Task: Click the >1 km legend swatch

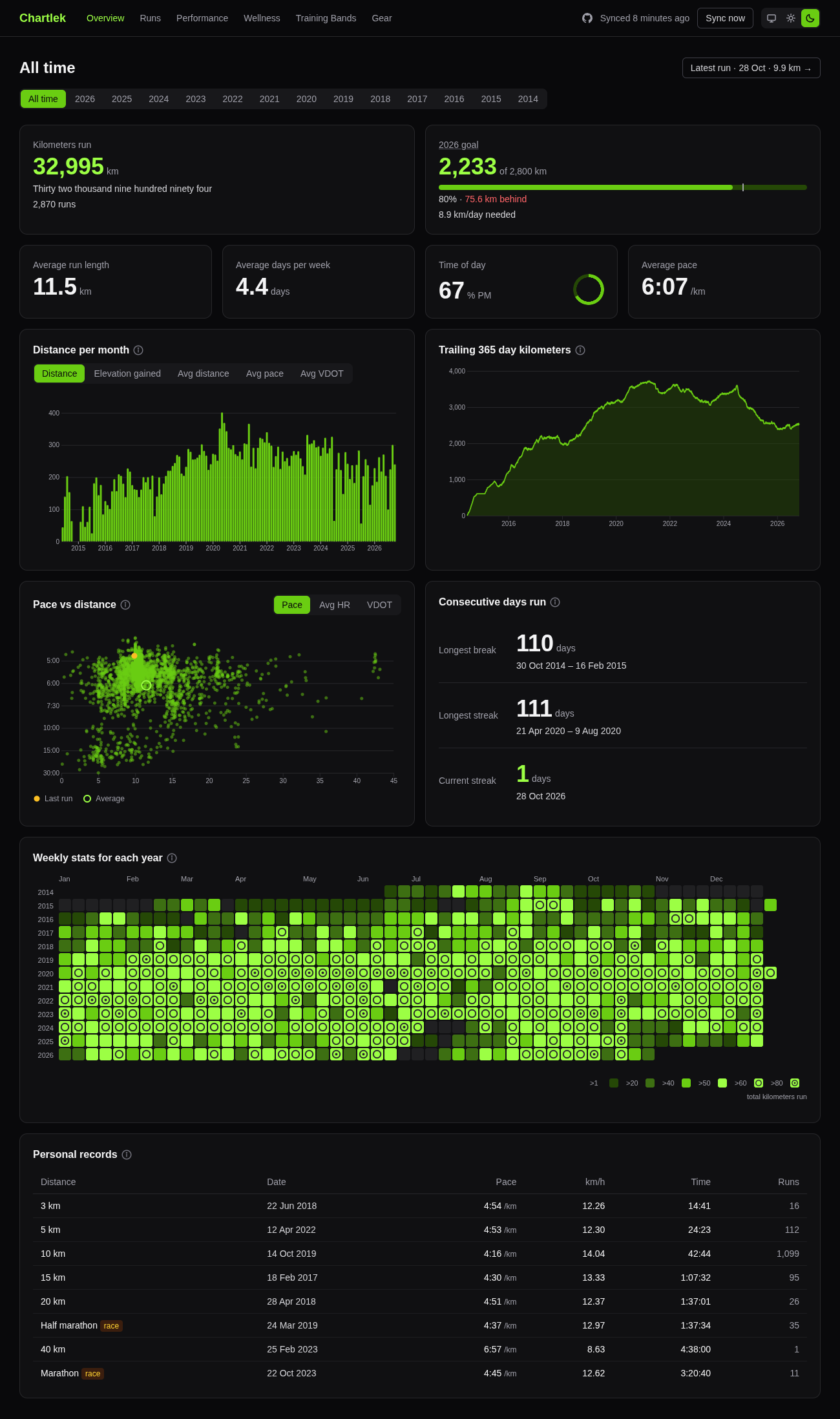Action: click(x=614, y=1083)
